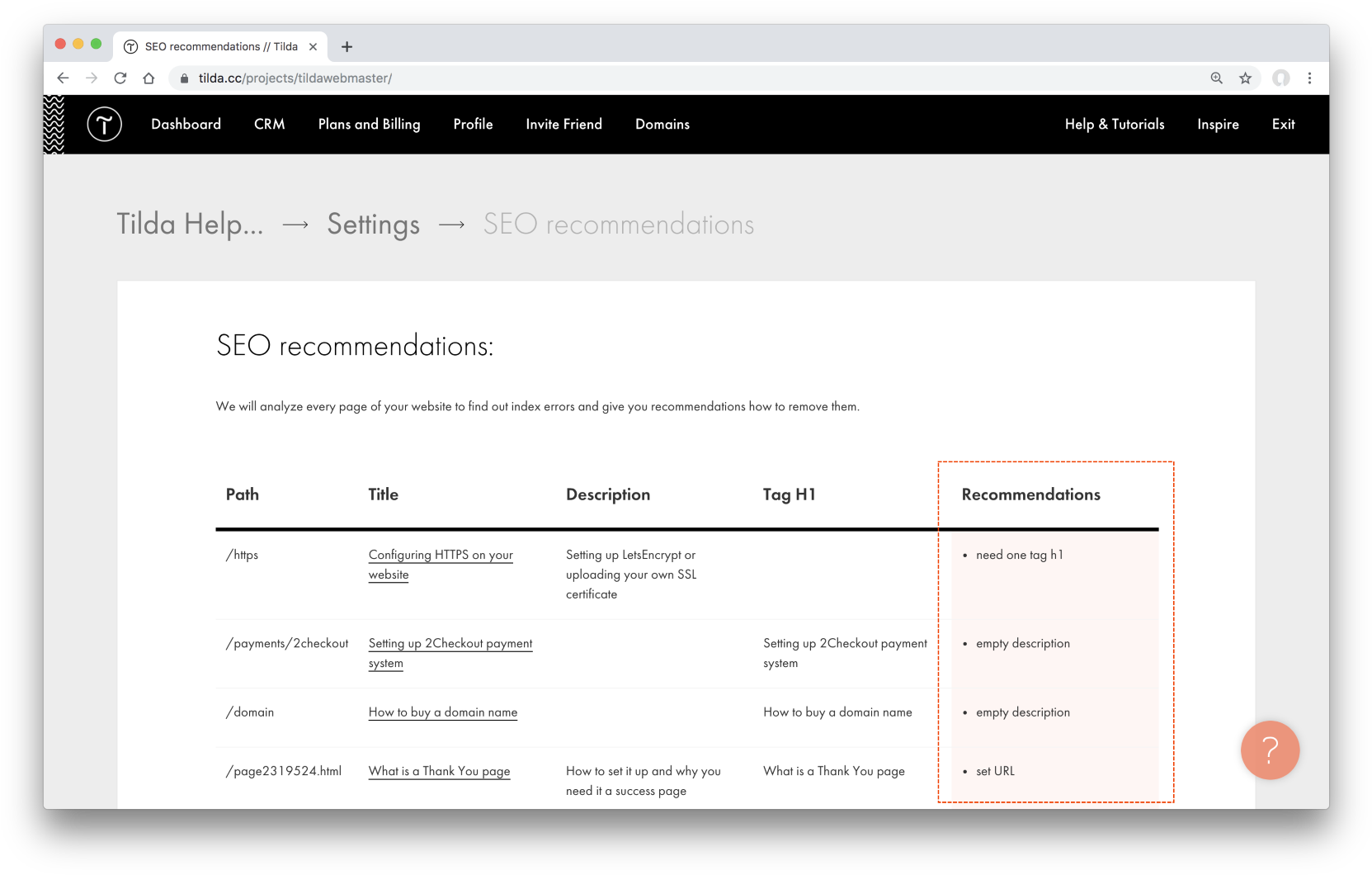Select the /https path cell
Viewport: 1372px width, 875px height.
242,555
